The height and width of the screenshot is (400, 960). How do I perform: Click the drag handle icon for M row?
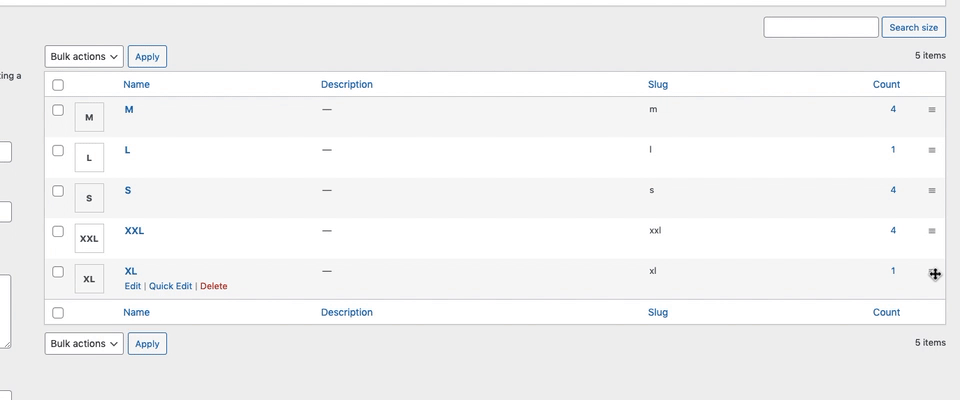coord(932,110)
